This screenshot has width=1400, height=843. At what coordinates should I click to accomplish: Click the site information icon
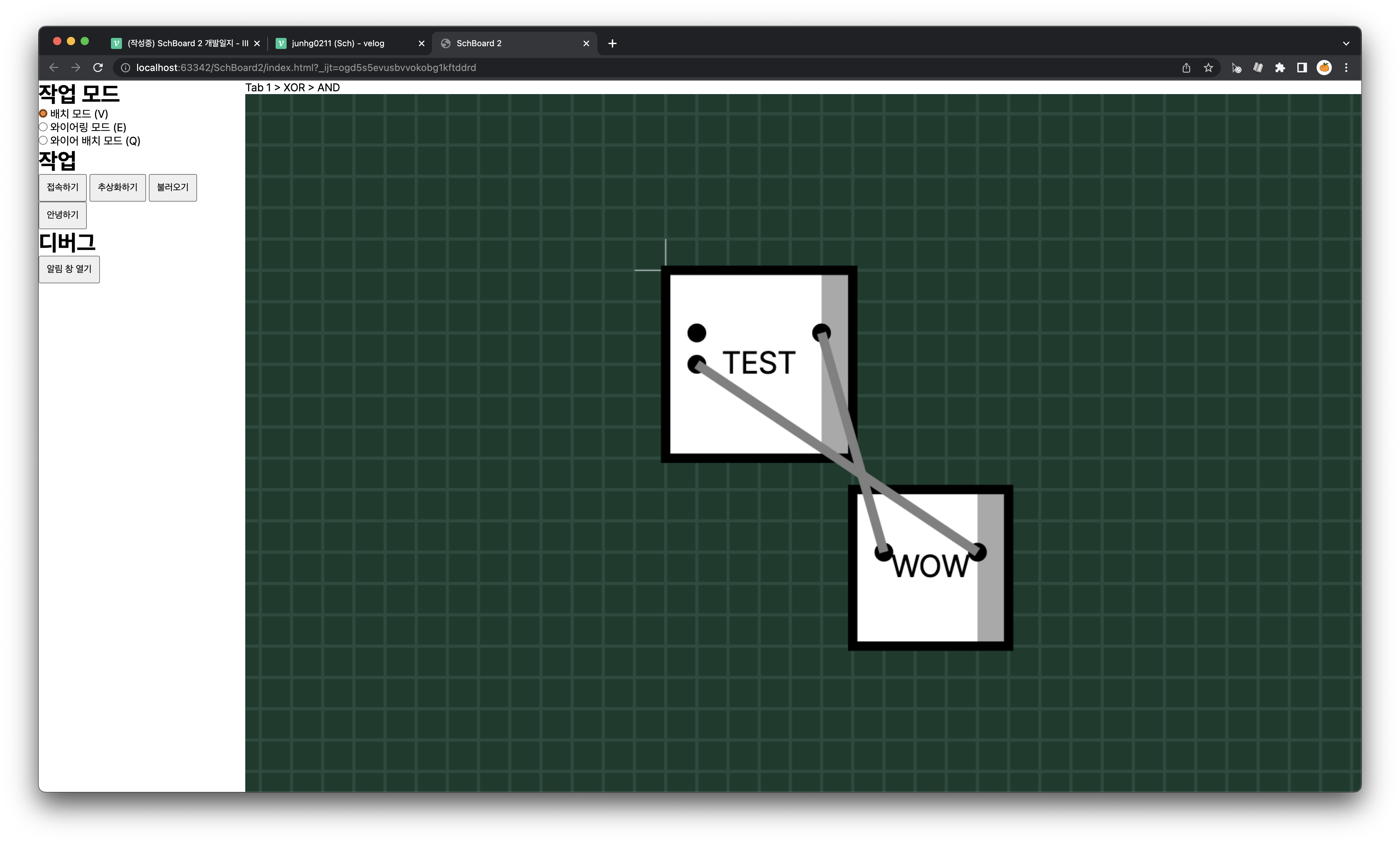coord(125,68)
